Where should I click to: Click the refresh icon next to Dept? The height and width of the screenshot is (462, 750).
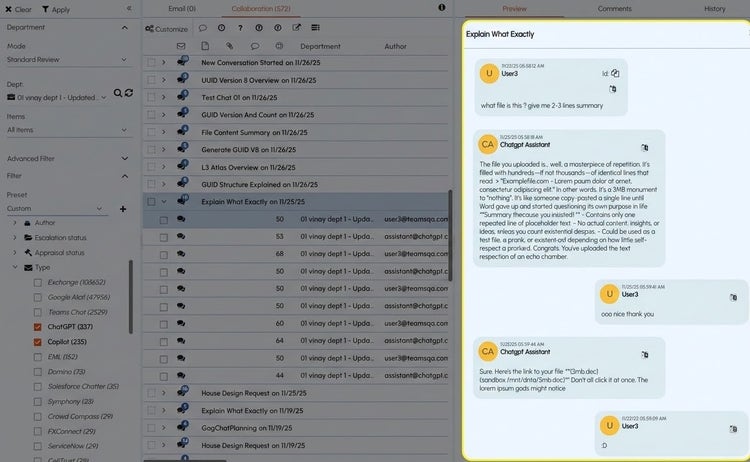point(129,93)
